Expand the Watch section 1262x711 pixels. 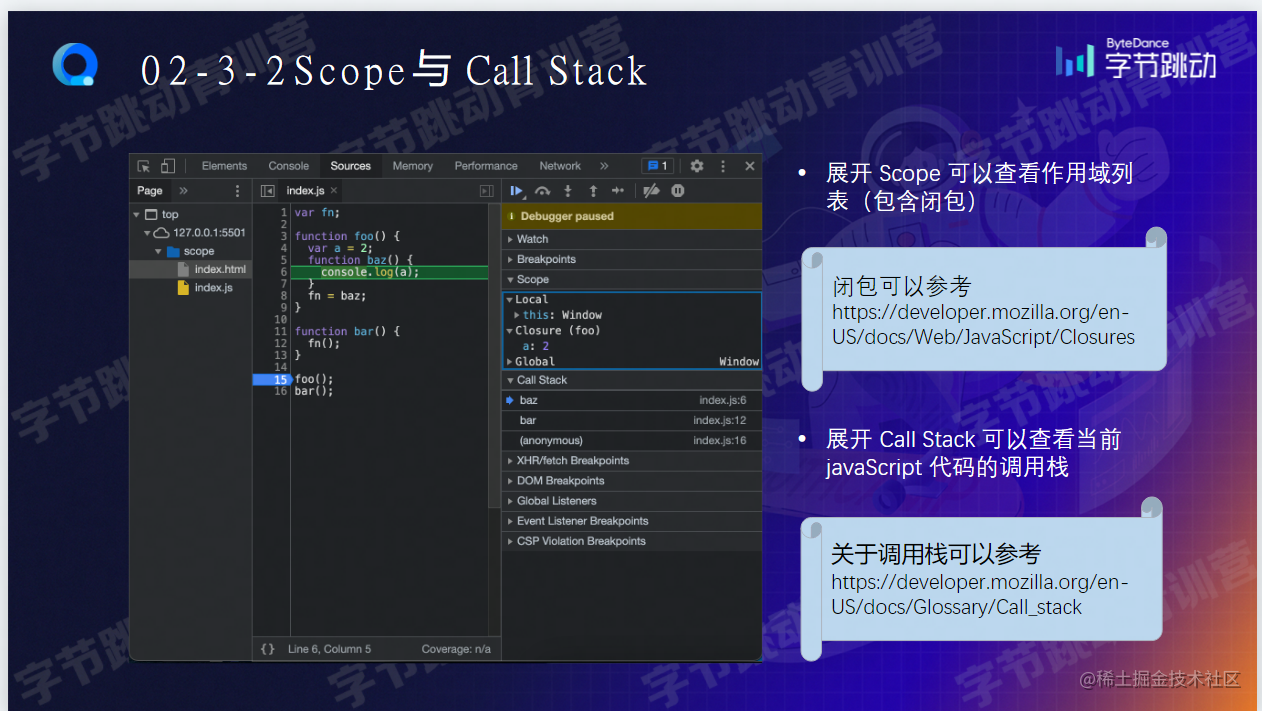pos(632,239)
